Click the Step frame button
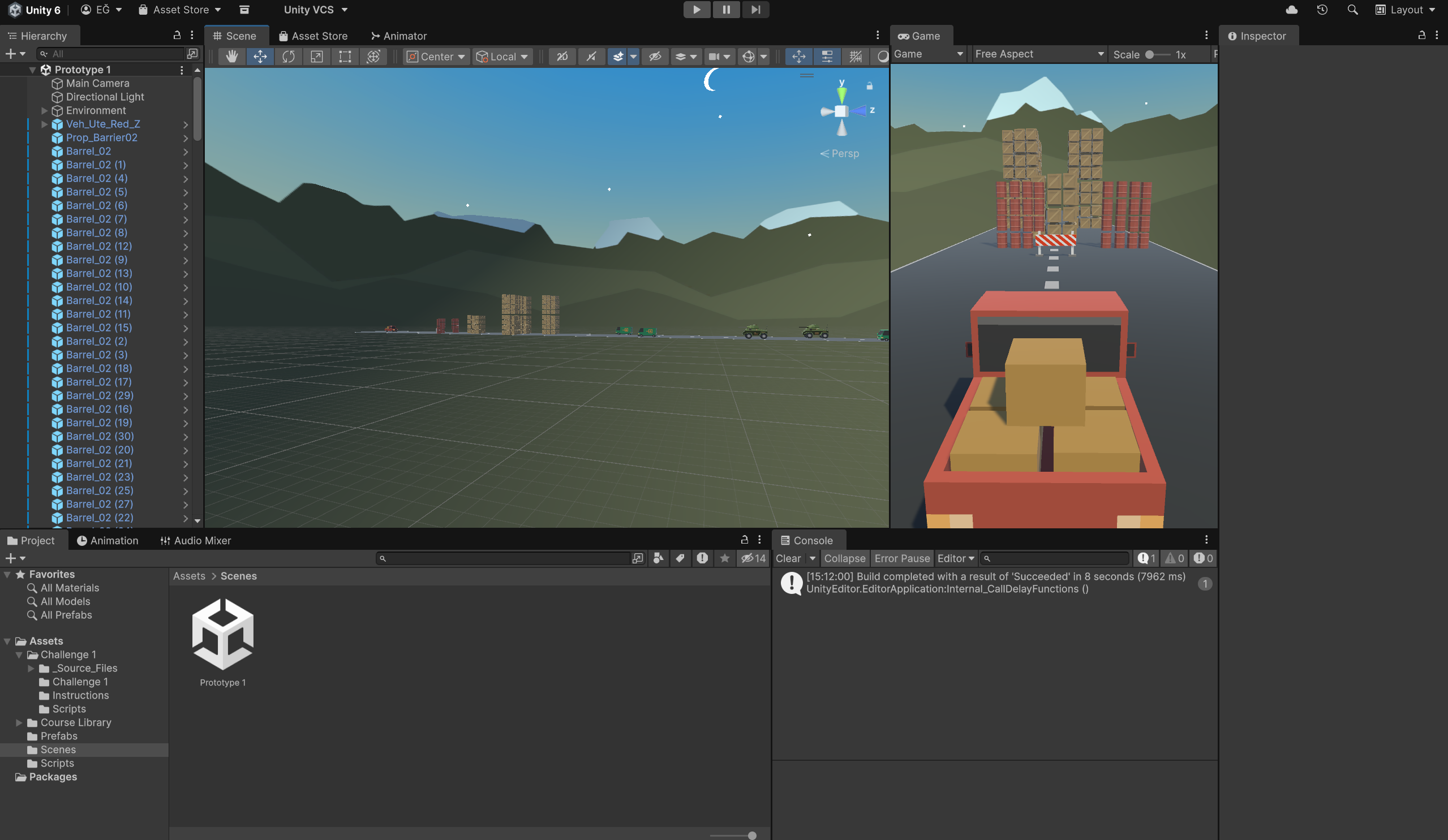 pyautogui.click(x=755, y=10)
